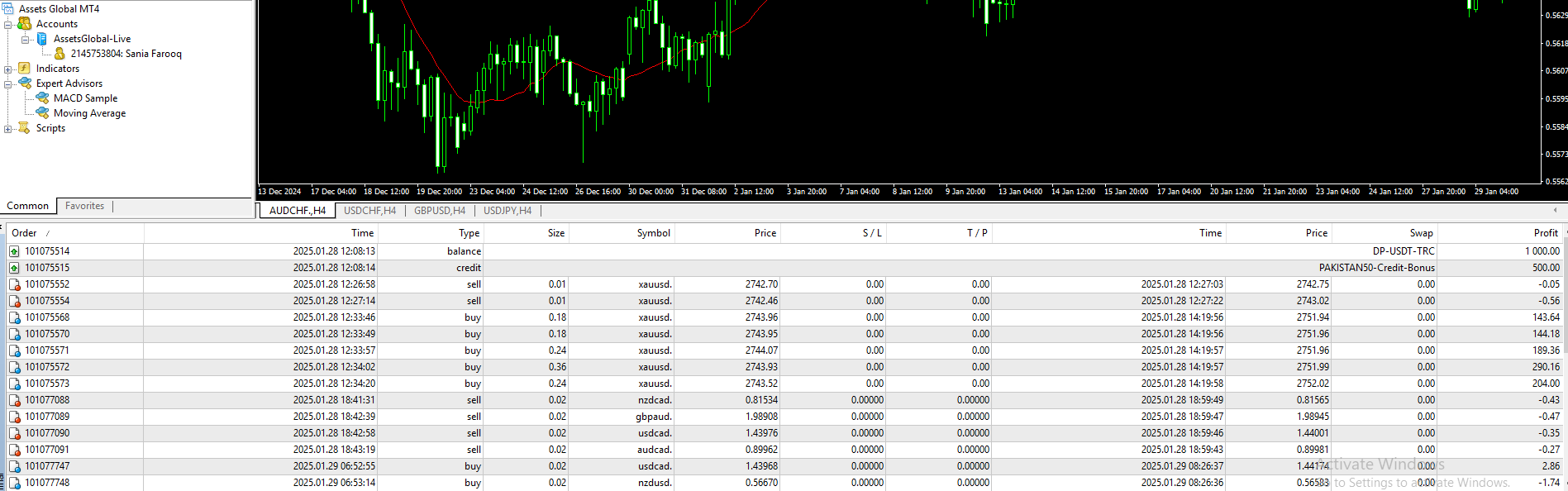Viewport: 1568px width, 491px height.
Task: Open the USDCHF,H4 chart tab
Action: [x=369, y=211]
